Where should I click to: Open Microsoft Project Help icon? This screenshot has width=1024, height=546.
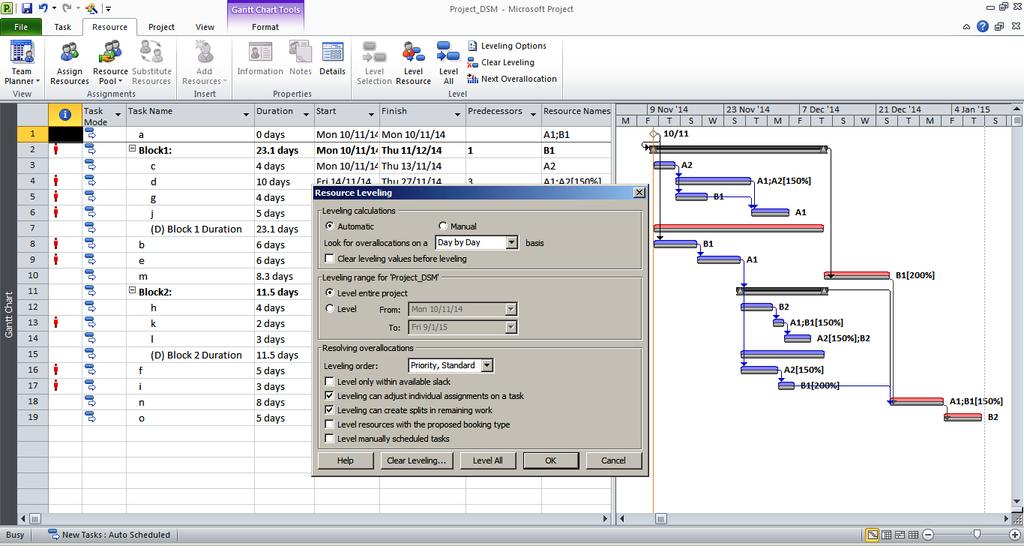(x=982, y=27)
